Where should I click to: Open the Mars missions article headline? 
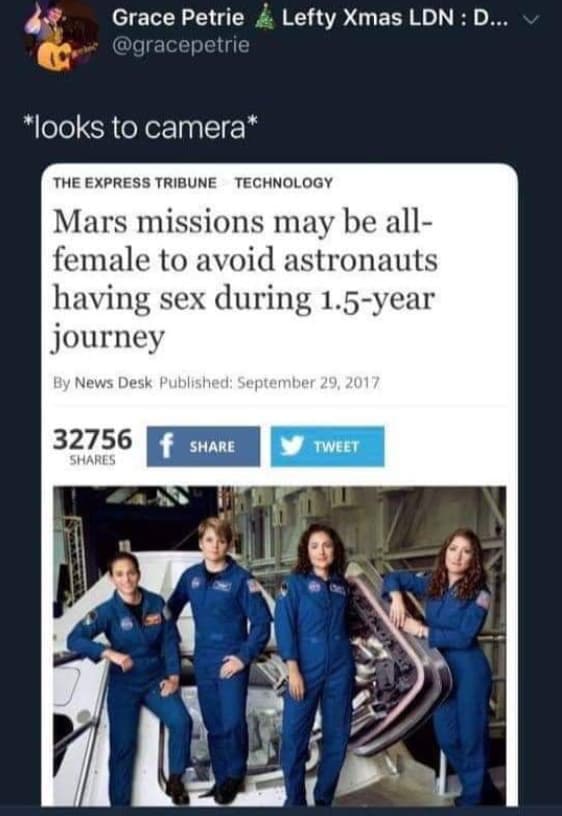click(x=245, y=279)
